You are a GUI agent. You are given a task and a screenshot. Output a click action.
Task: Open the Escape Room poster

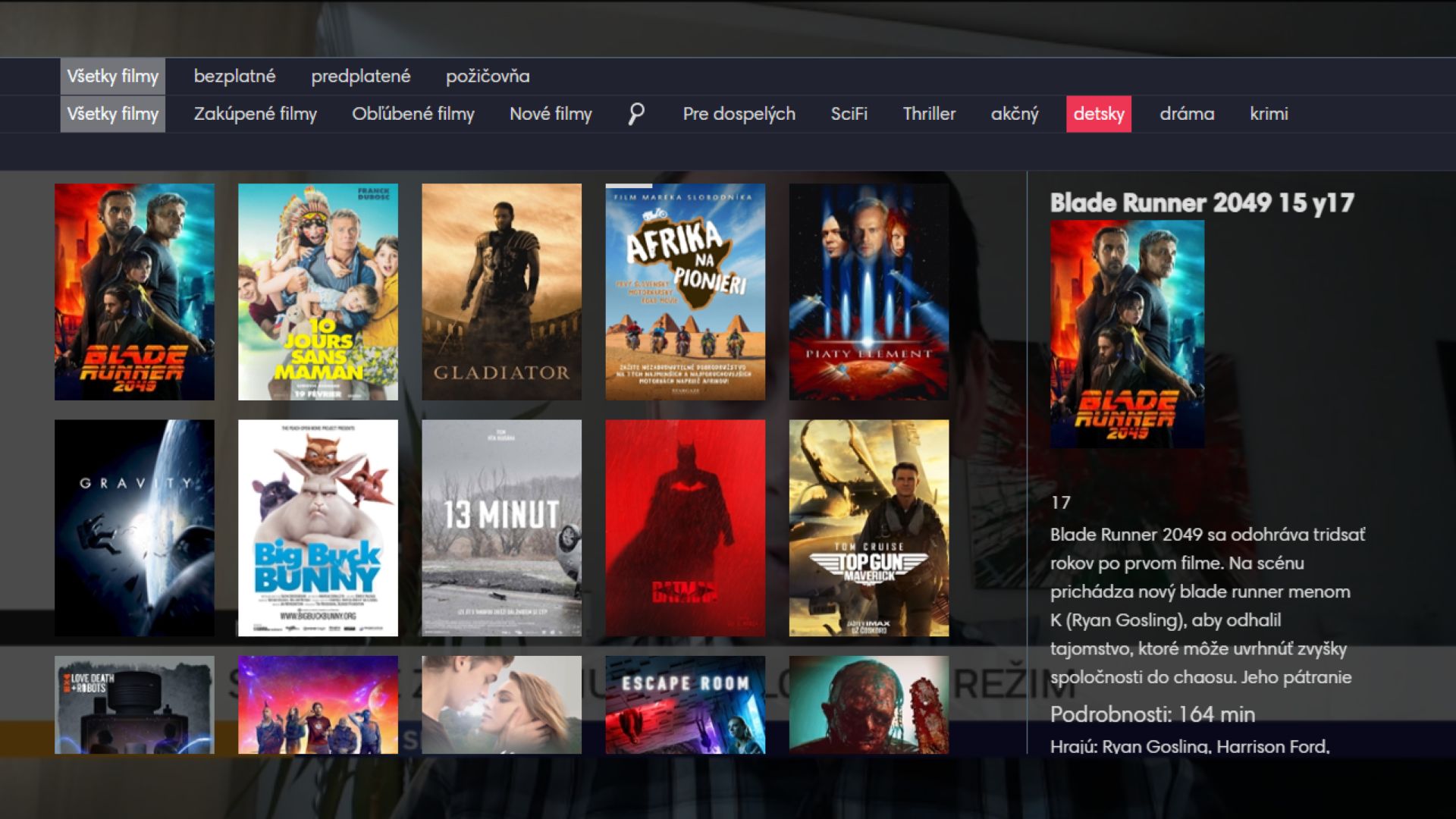pos(685,705)
